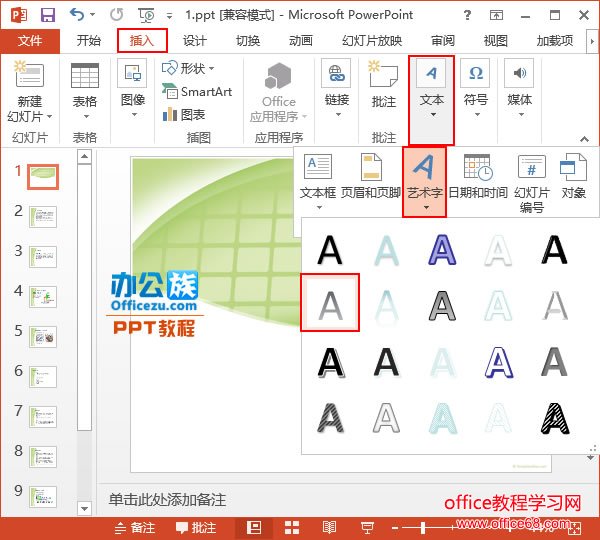Toggle 备注 notes pane in status bar

(x=135, y=528)
